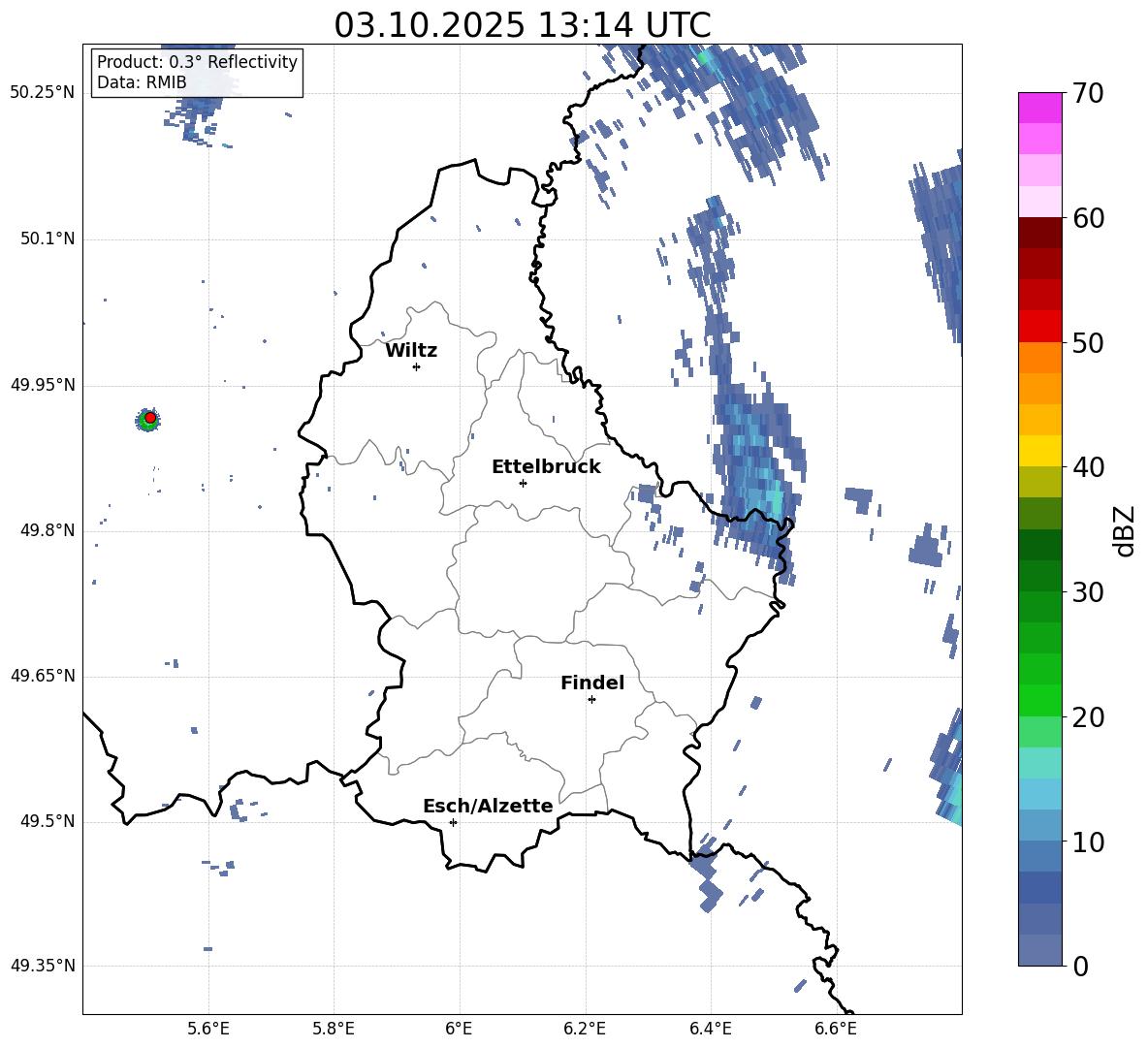
Task: Click the "Product: 0.3° Reflectivity" label
Action: (x=197, y=61)
